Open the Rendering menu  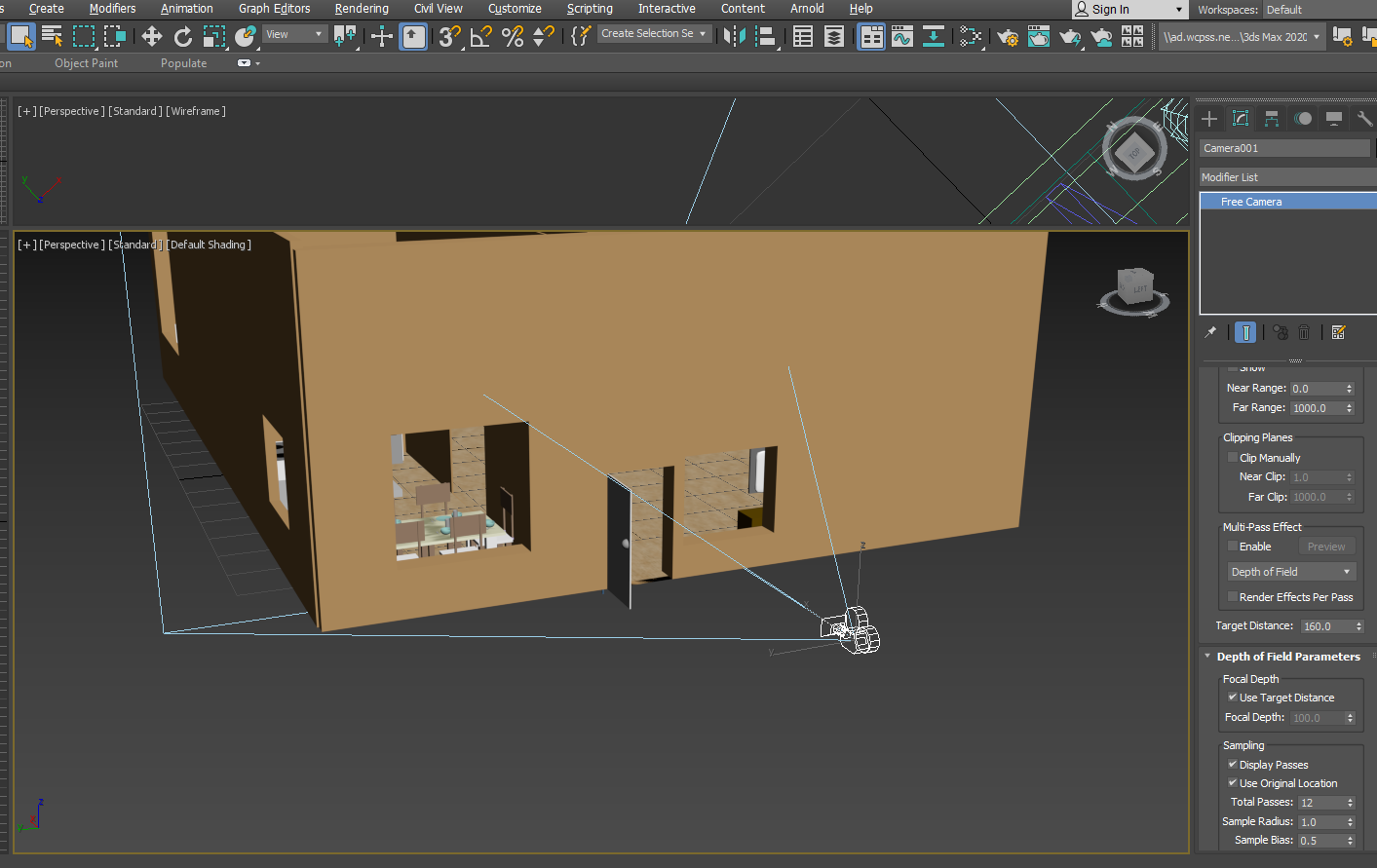point(362,9)
